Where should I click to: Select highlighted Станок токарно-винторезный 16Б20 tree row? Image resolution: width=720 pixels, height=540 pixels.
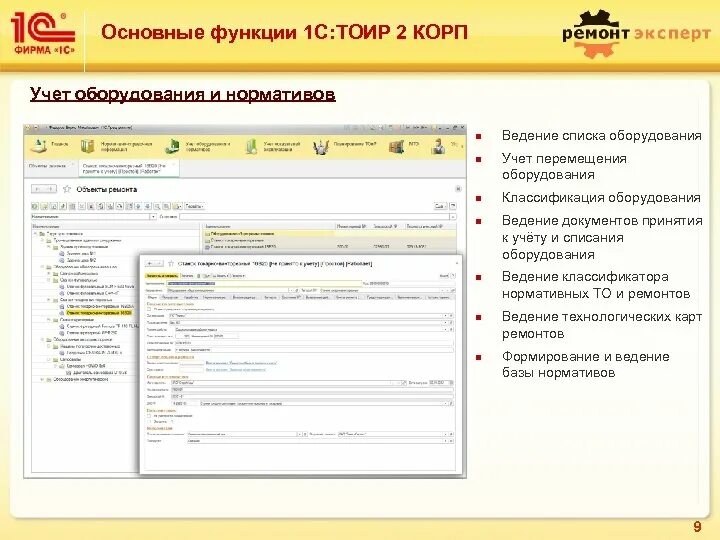pos(99,313)
